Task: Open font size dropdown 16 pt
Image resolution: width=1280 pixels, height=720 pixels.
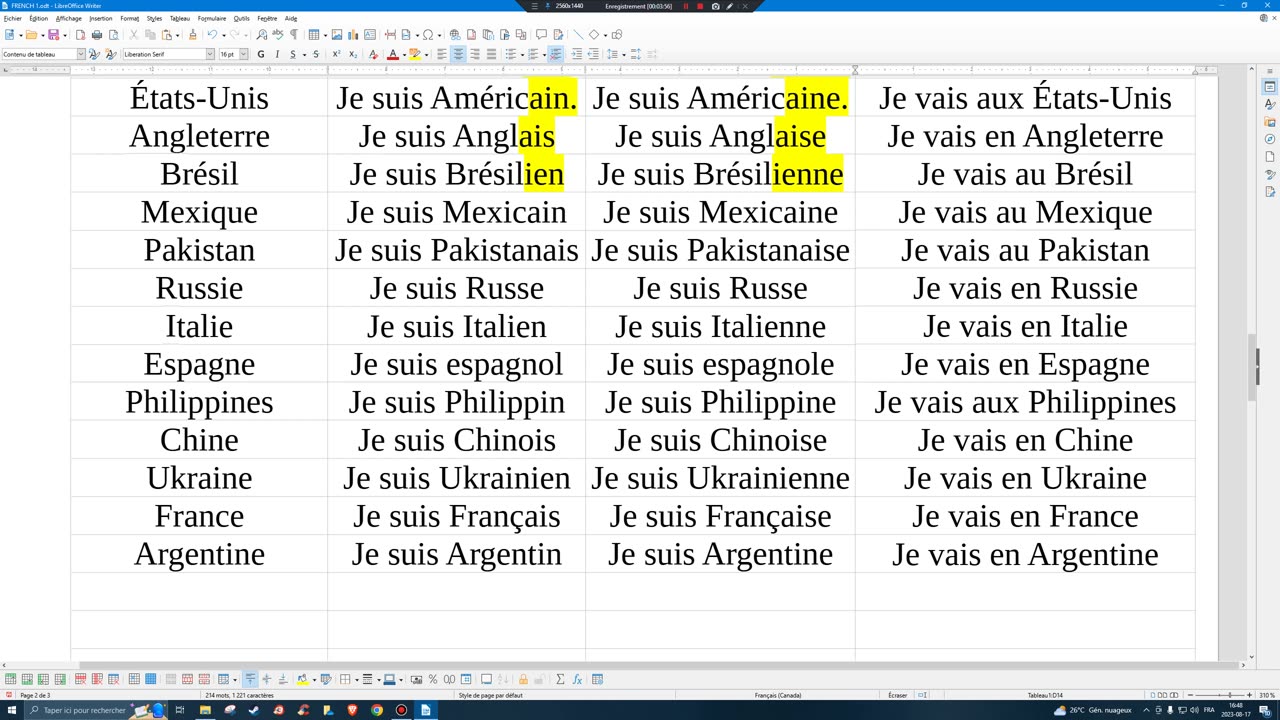Action: (x=243, y=54)
